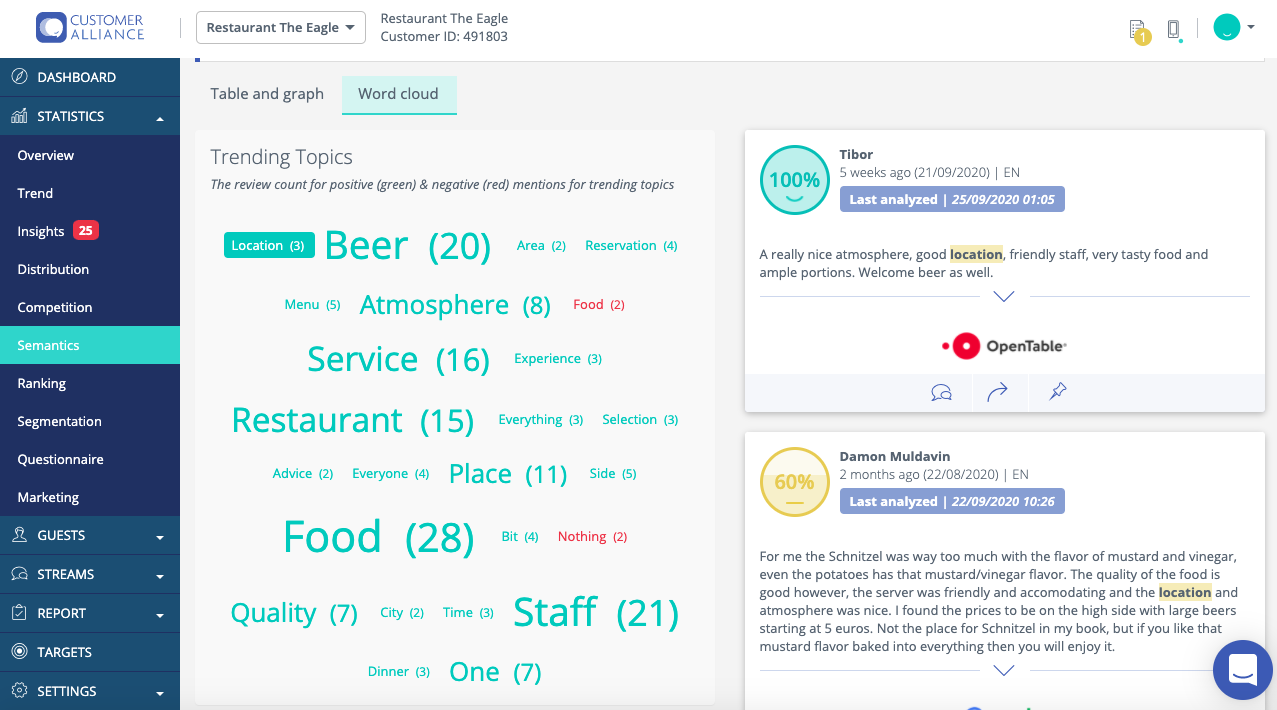The width and height of the screenshot is (1277, 710).
Task: Click the Streams chat icon
Action: (19, 574)
